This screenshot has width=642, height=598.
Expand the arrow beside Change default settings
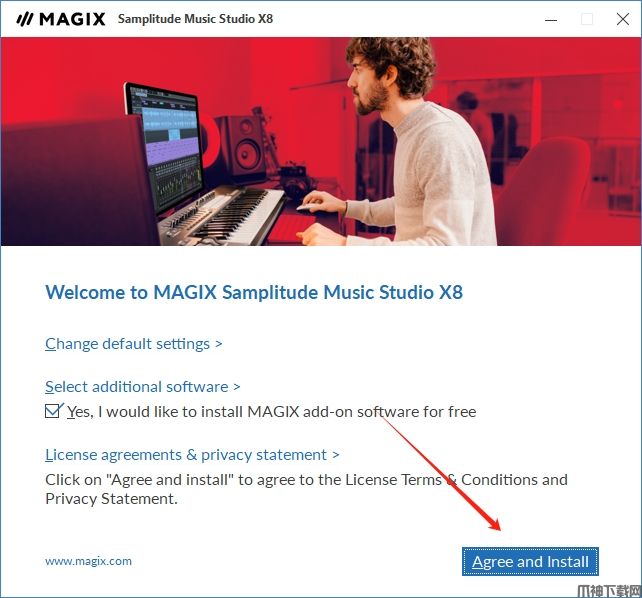click(219, 344)
